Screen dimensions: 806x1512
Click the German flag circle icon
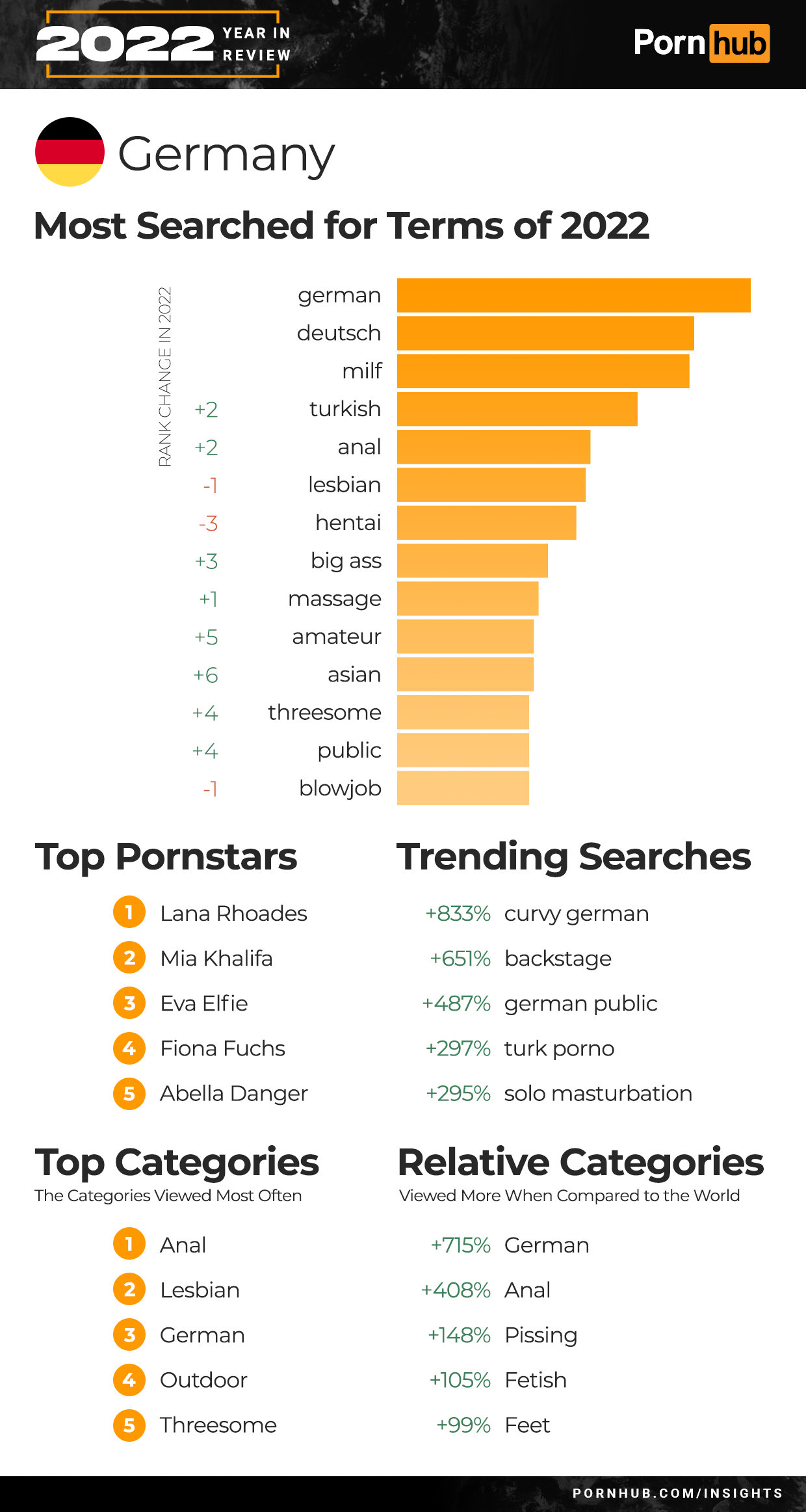70,152
